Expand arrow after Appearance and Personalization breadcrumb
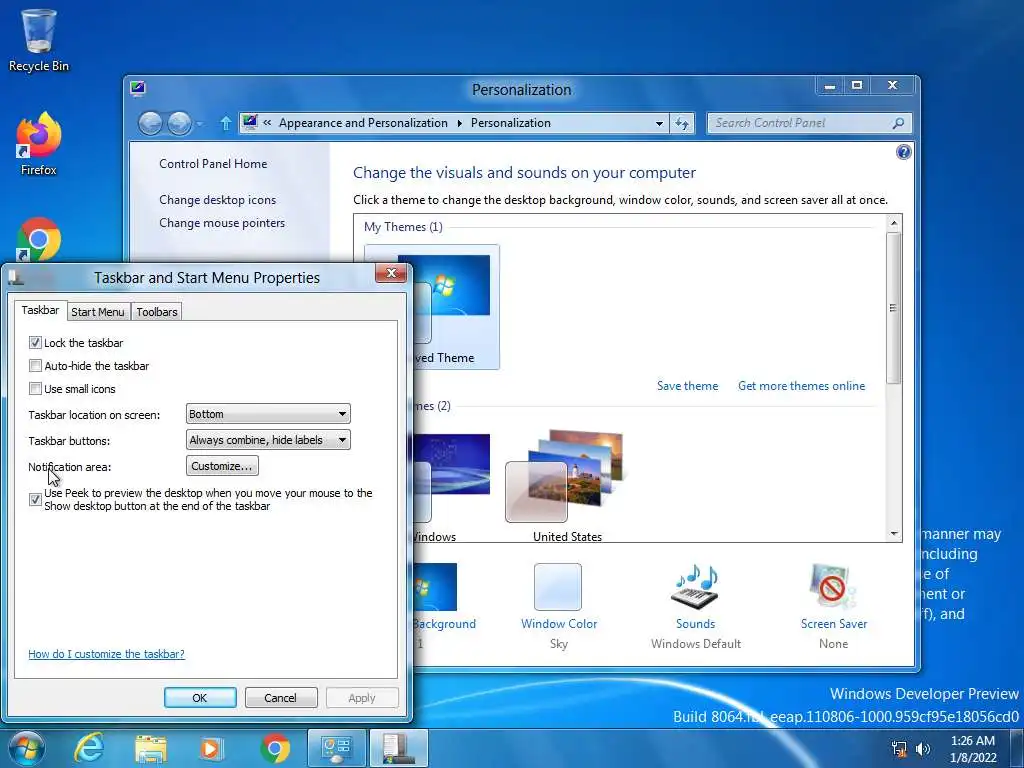This screenshot has width=1024, height=768. pyautogui.click(x=459, y=123)
